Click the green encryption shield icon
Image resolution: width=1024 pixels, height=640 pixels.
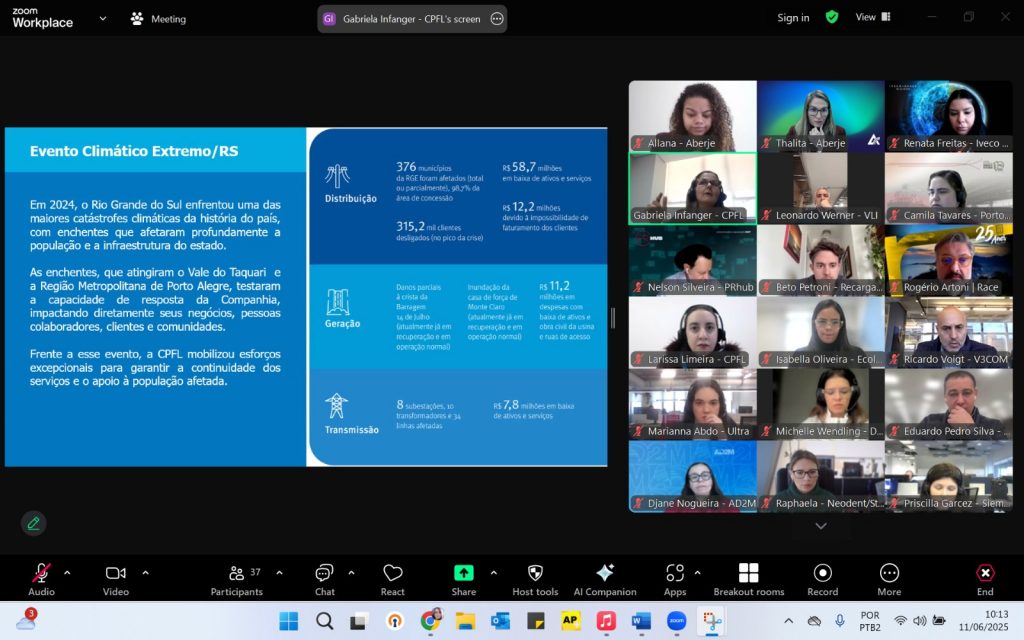click(x=832, y=17)
